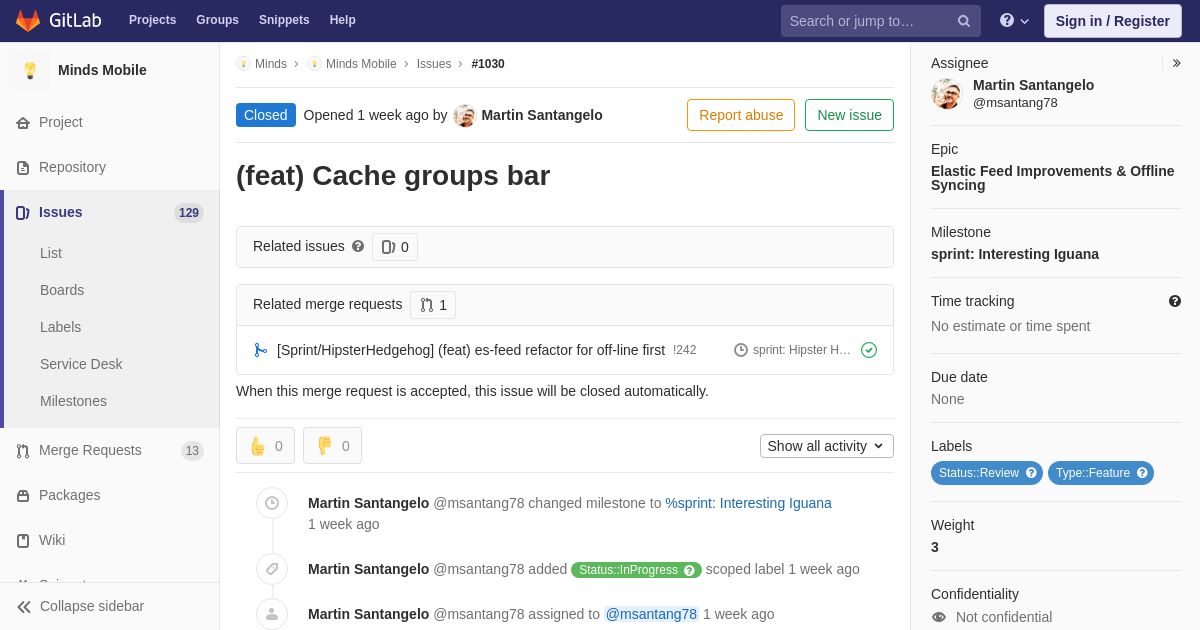Click the Status::Review label
1200x630 pixels.
(x=987, y=473)
